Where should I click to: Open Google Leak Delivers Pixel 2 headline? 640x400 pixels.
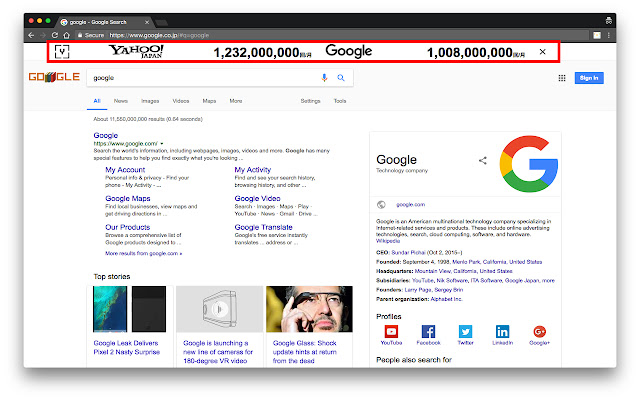pyautogui.click(x=127, y=347)
